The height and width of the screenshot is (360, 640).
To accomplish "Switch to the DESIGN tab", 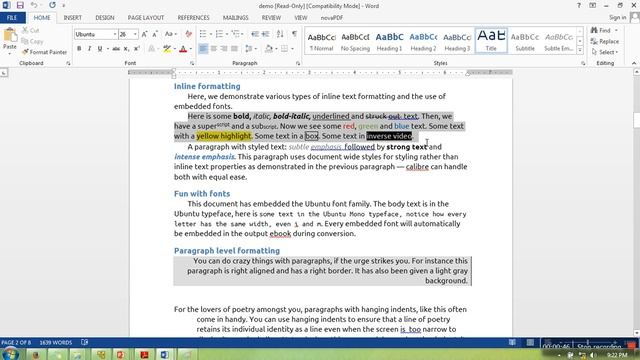I will 105,18.
